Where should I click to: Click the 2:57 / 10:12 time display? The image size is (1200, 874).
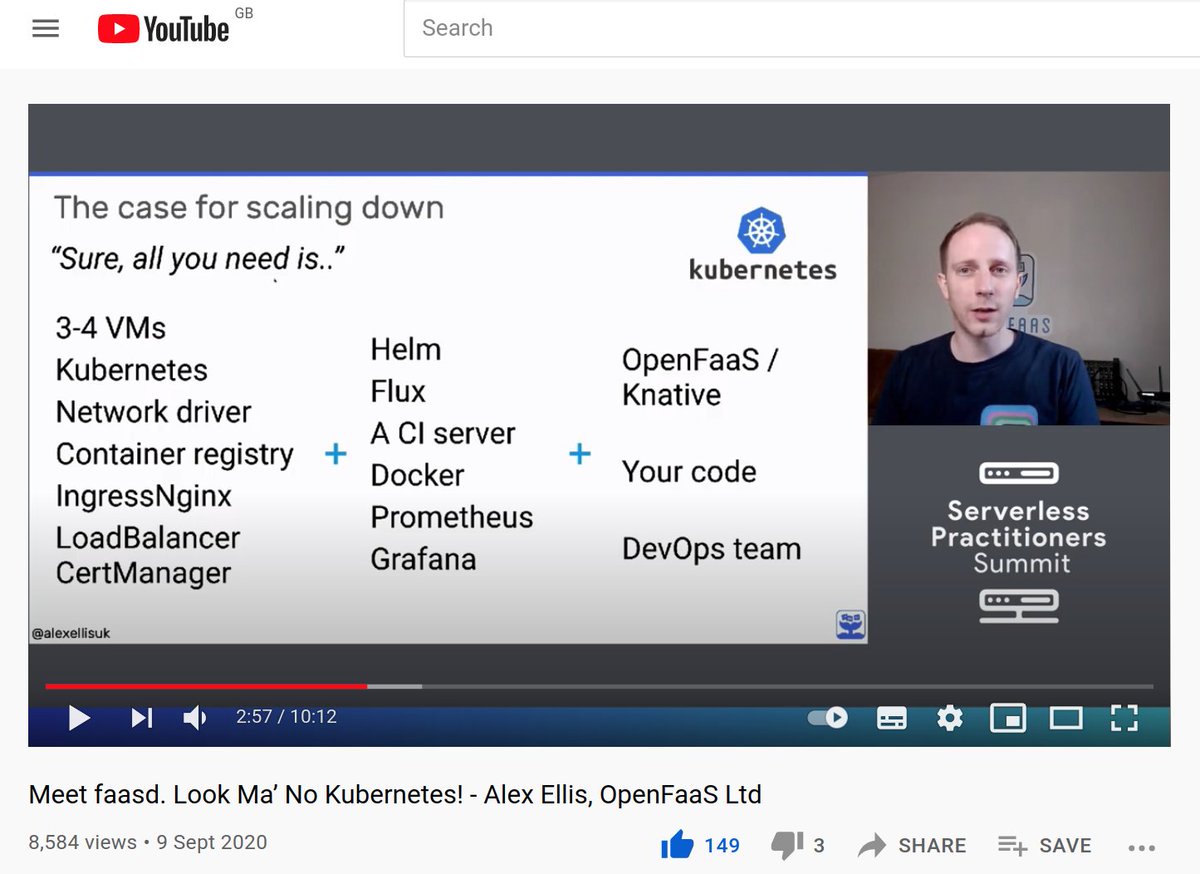286,717
